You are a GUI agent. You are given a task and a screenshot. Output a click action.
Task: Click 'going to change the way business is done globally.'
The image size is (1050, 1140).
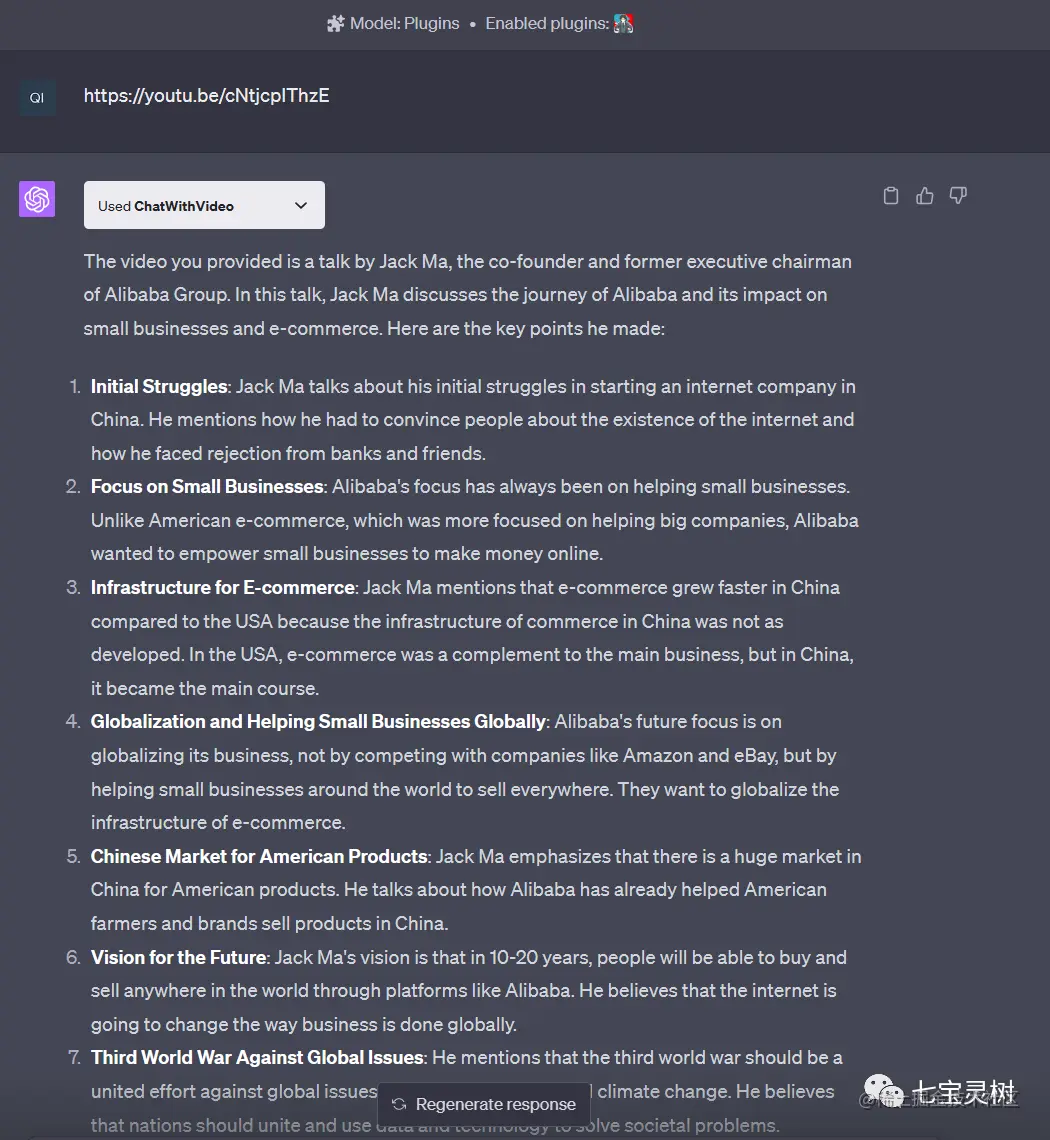[304, 1025]
